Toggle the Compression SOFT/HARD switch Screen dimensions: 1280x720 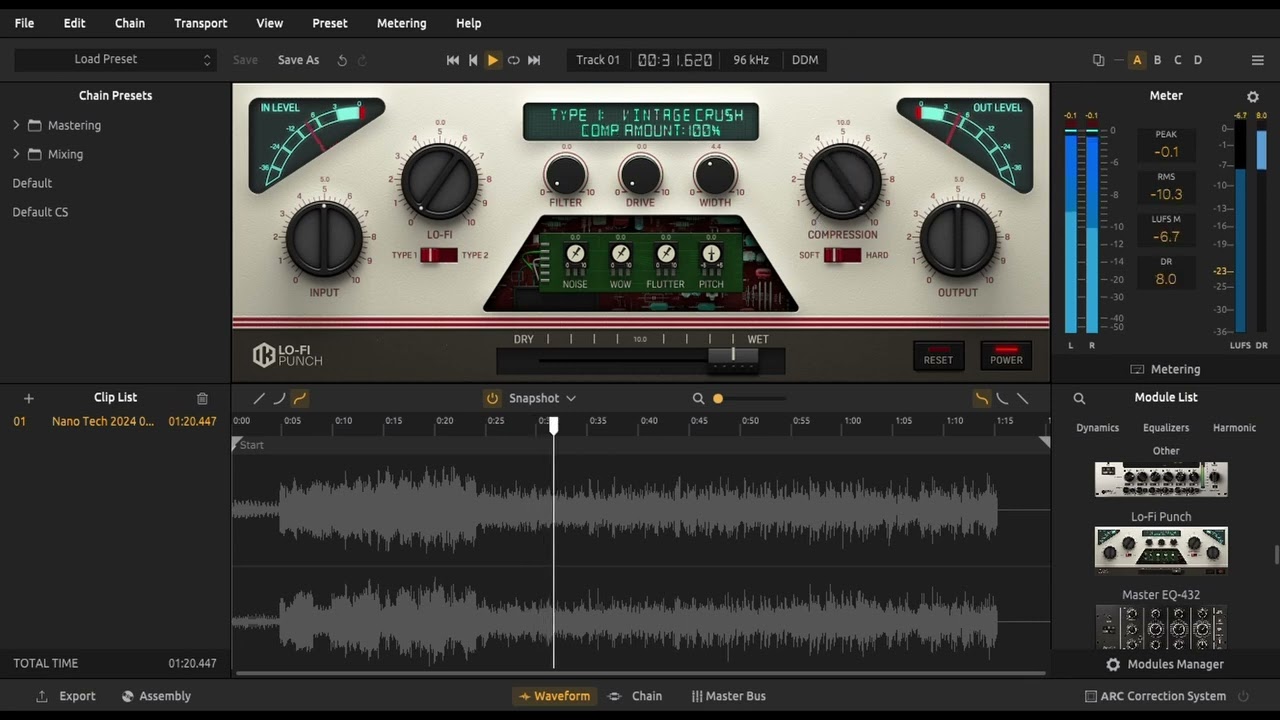pyautogui.click(x=842, y=255)
